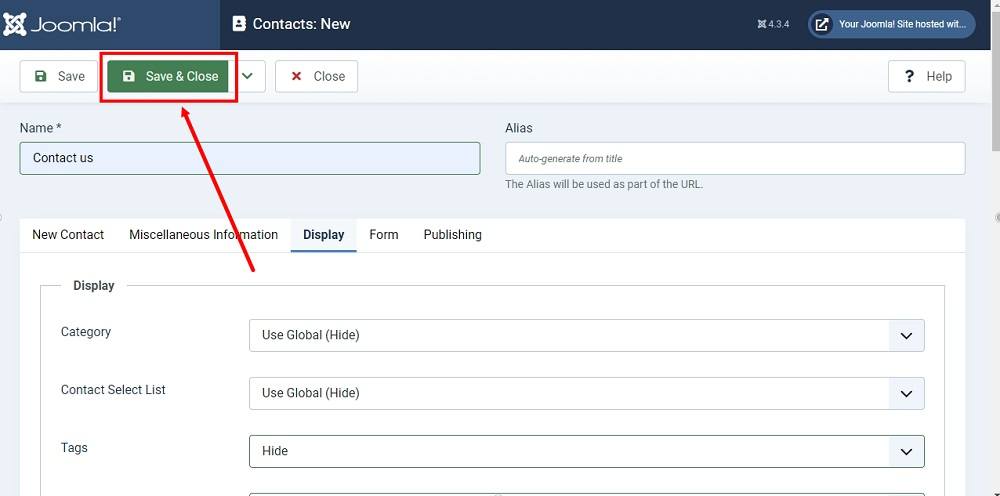Click the 'Category' field label
The image size is (1000, 496).
tap(86, 332)
